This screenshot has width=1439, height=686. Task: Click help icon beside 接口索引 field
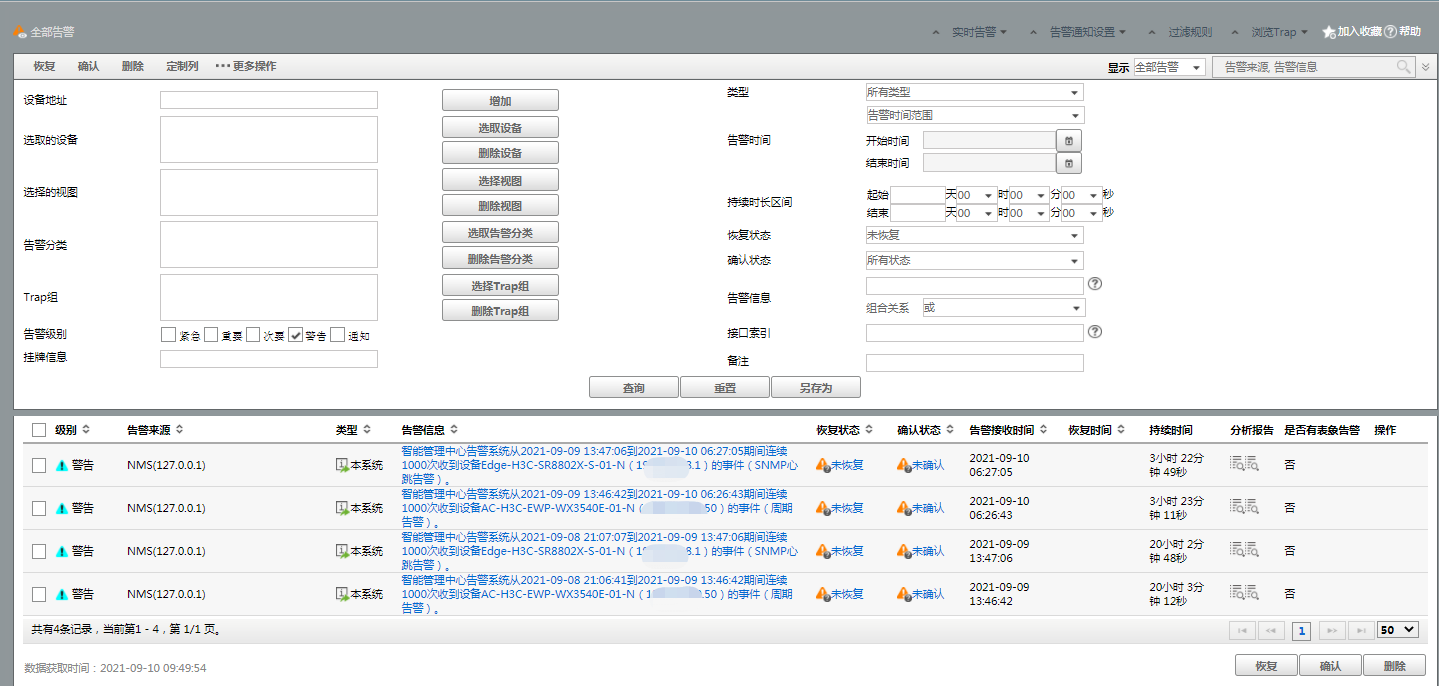pyautogui.click(x=1094, y=332)
